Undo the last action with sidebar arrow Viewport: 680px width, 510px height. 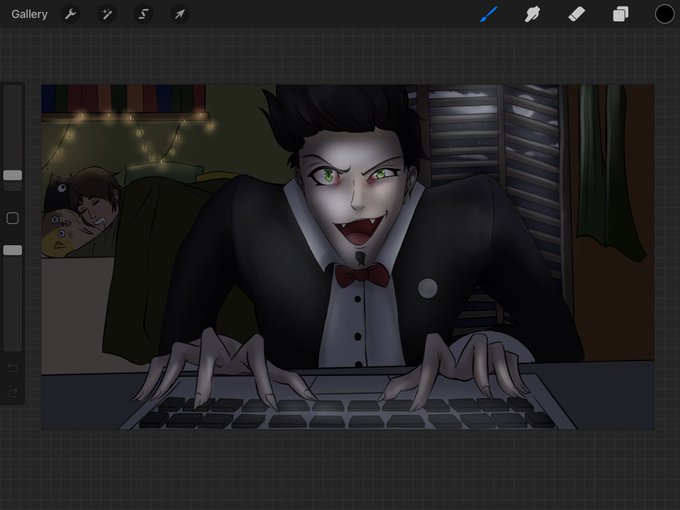coord(13,368)
